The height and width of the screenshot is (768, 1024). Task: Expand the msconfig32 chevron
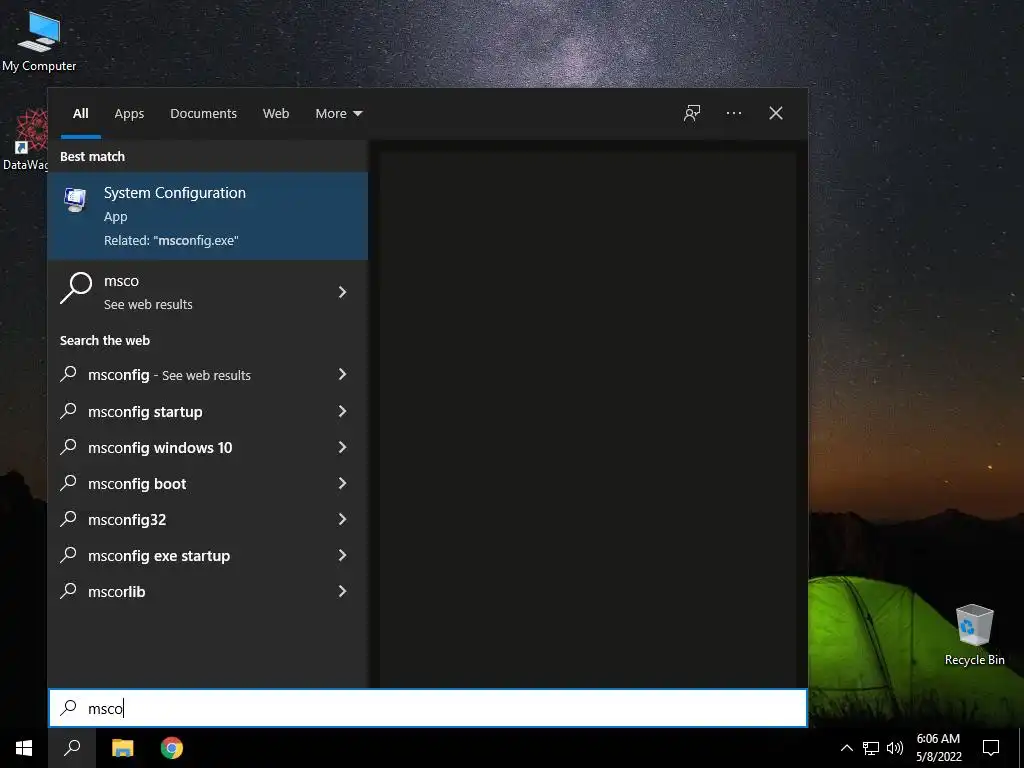[342, 519]
